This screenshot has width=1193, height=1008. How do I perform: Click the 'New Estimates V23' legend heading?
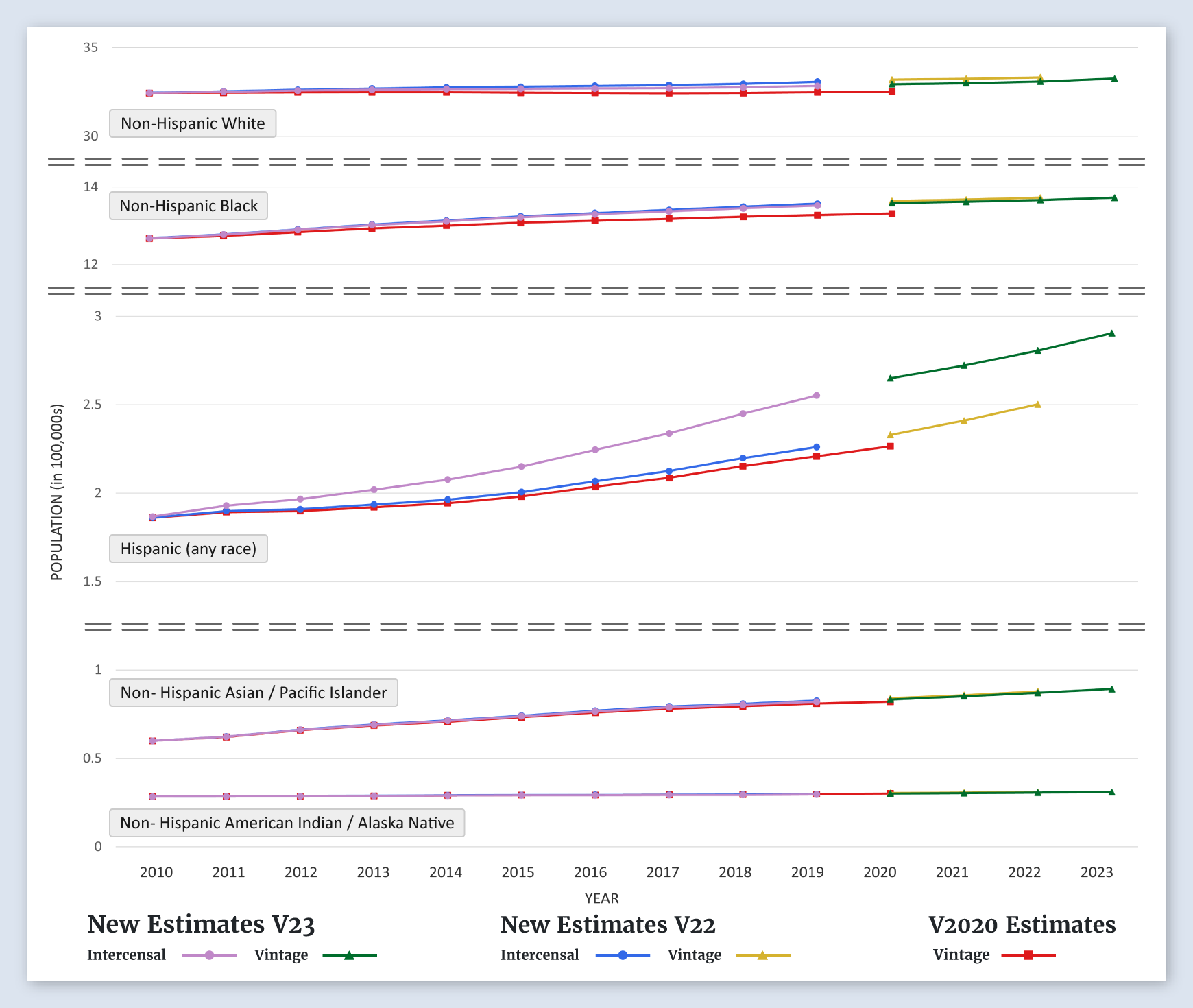pos(201,924)
